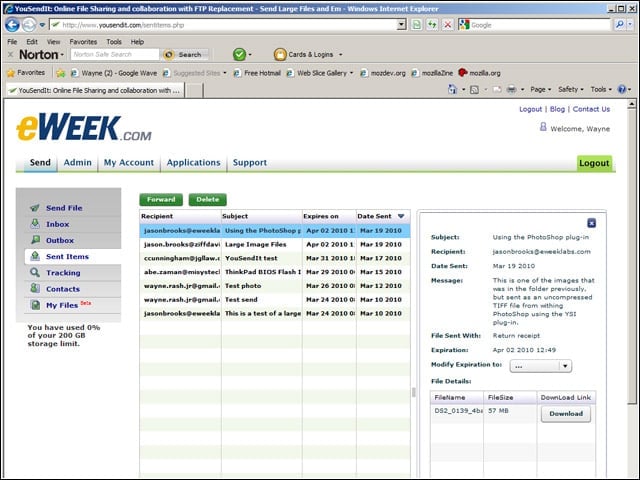Open the File menu
The width and height of the screenshot is (640, 480).
(x=12, y=42)
